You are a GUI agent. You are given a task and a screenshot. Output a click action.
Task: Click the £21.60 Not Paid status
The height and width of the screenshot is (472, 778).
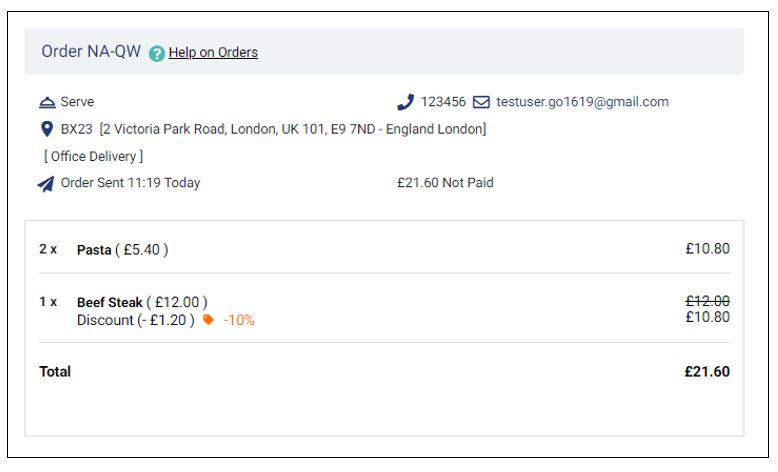coord(445,183)
